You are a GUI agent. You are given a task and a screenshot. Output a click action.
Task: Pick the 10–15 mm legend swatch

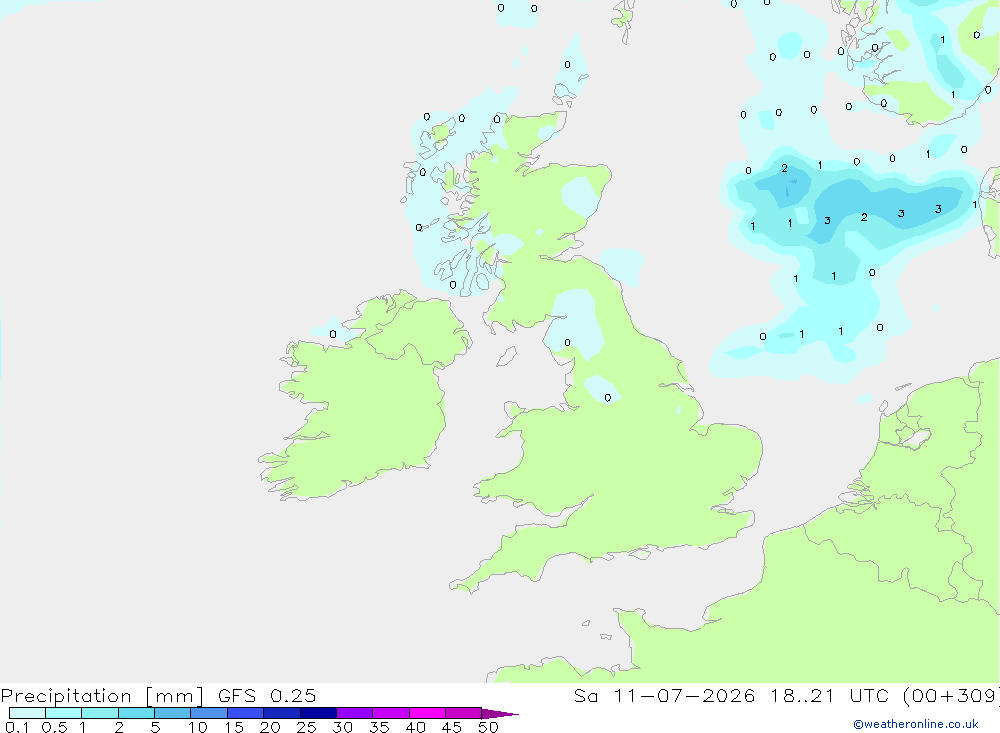pos(209,713)
